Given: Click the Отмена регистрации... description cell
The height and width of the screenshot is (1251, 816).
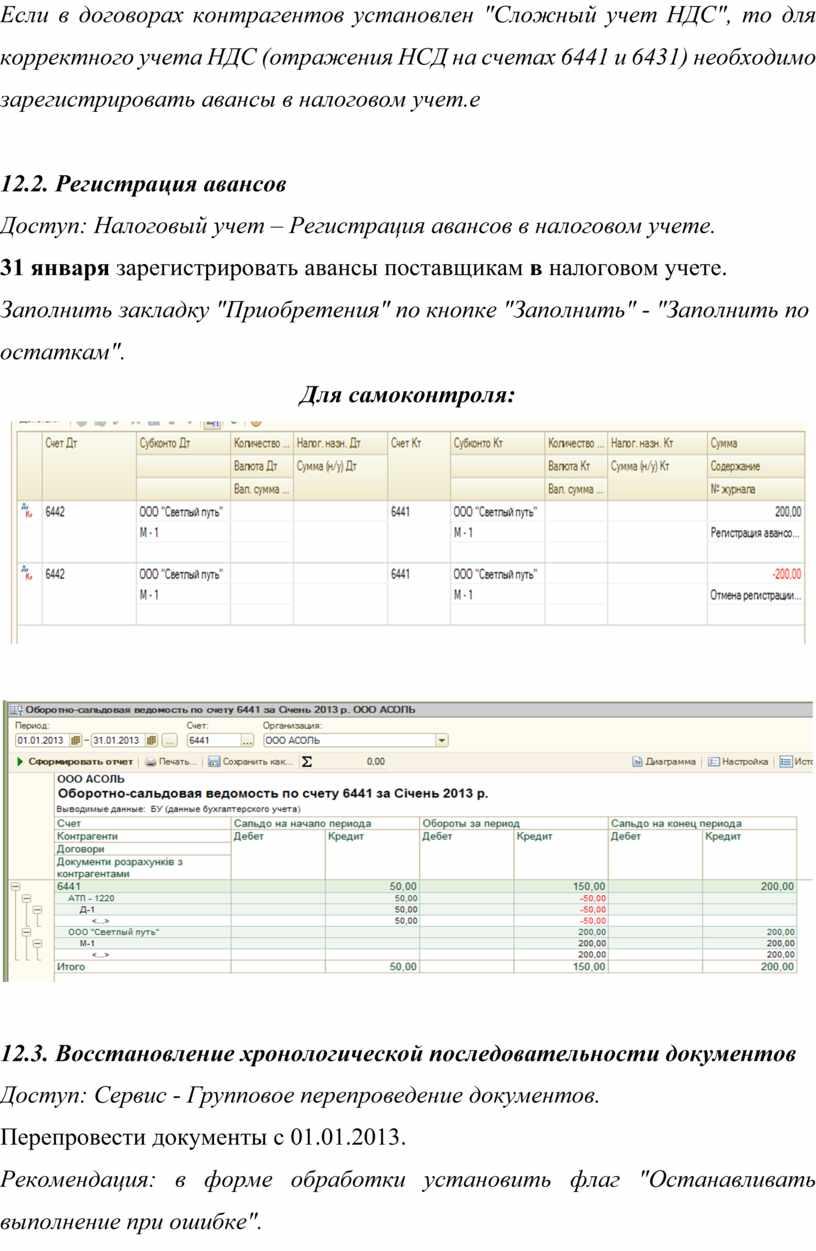Looking at the screenshot, I should click(755, 596).
